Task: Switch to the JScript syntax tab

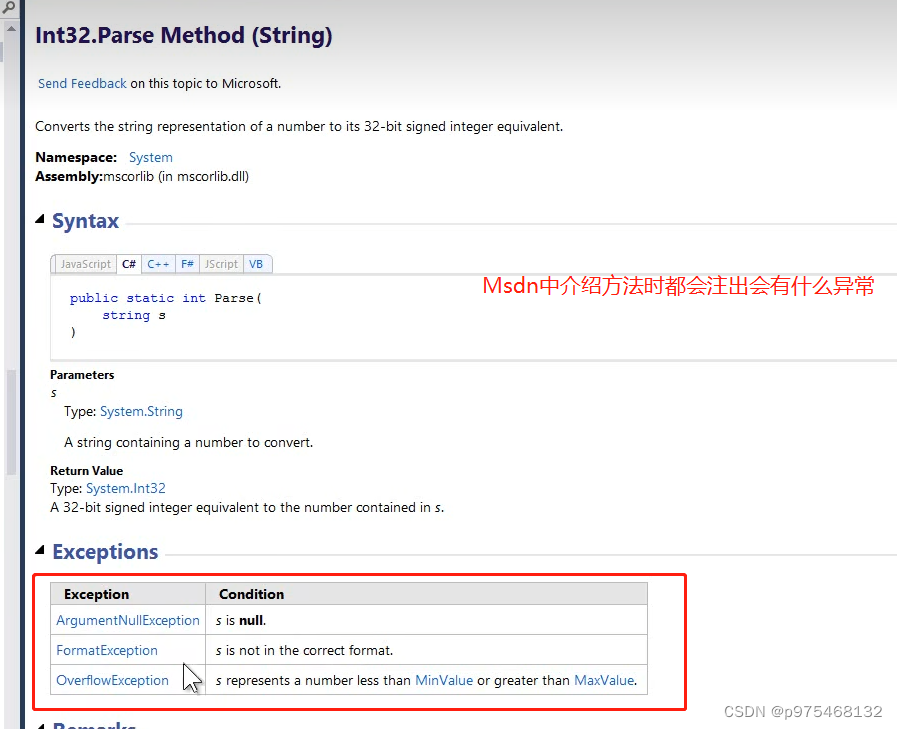Action: [x=221, y=264]
